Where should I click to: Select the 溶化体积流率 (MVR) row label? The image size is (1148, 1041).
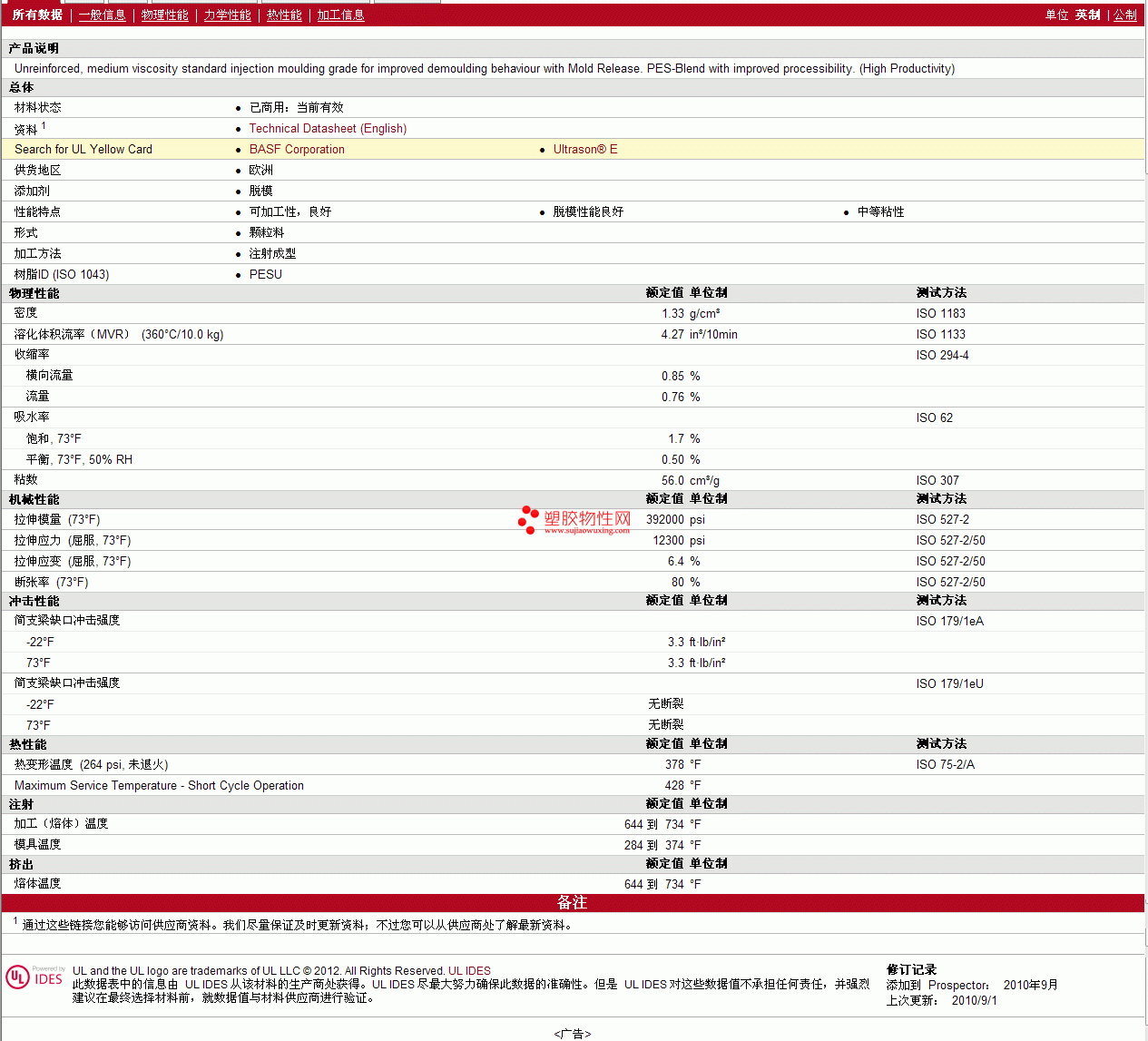[x=119, y=335]
